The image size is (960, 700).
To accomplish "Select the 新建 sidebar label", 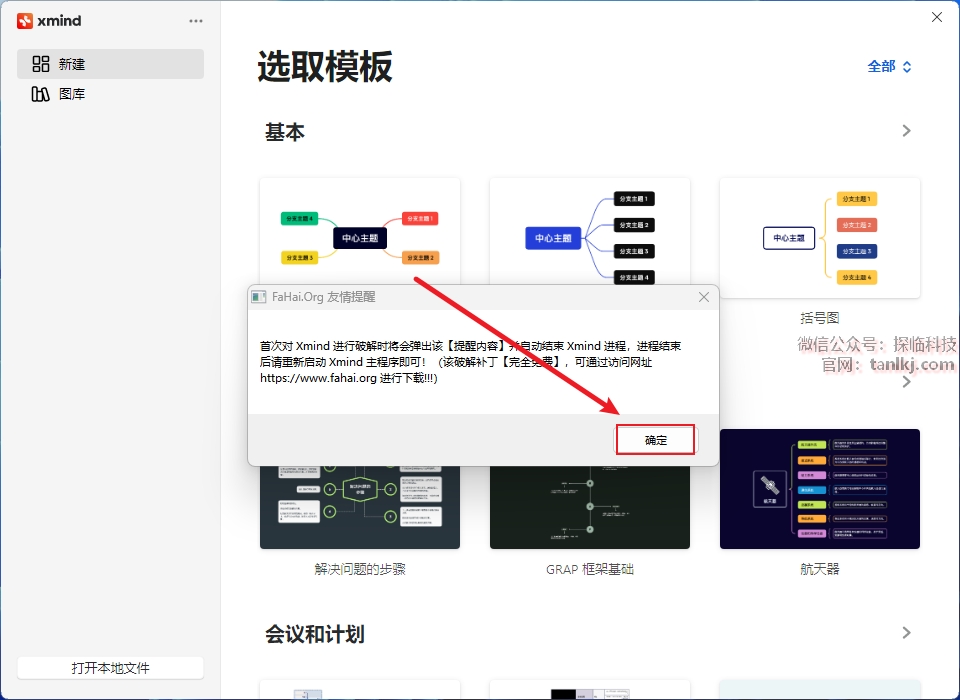I will [72, 64].
